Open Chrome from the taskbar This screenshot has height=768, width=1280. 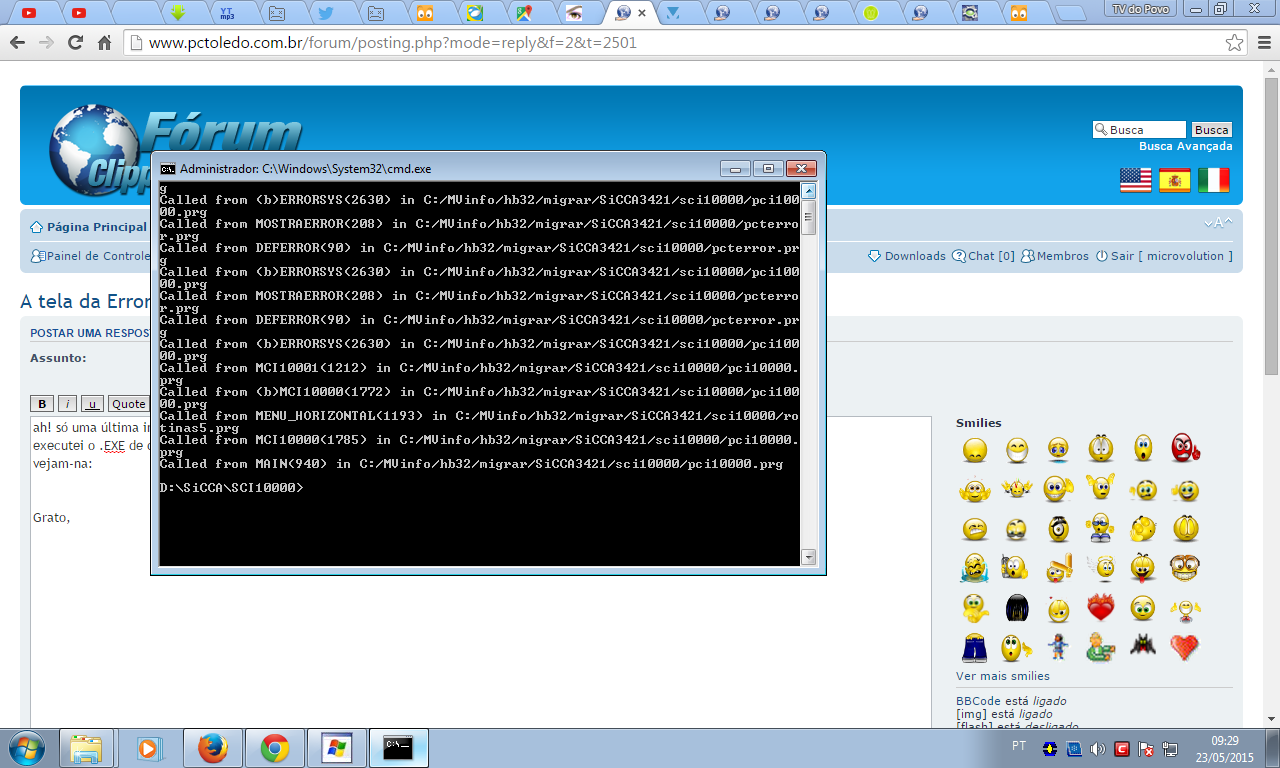(x=274, y=748)
